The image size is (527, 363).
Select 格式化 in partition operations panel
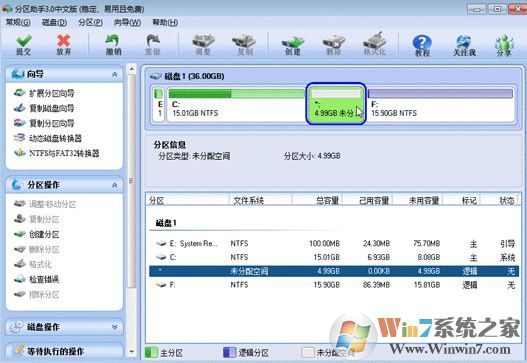(33, 264)
